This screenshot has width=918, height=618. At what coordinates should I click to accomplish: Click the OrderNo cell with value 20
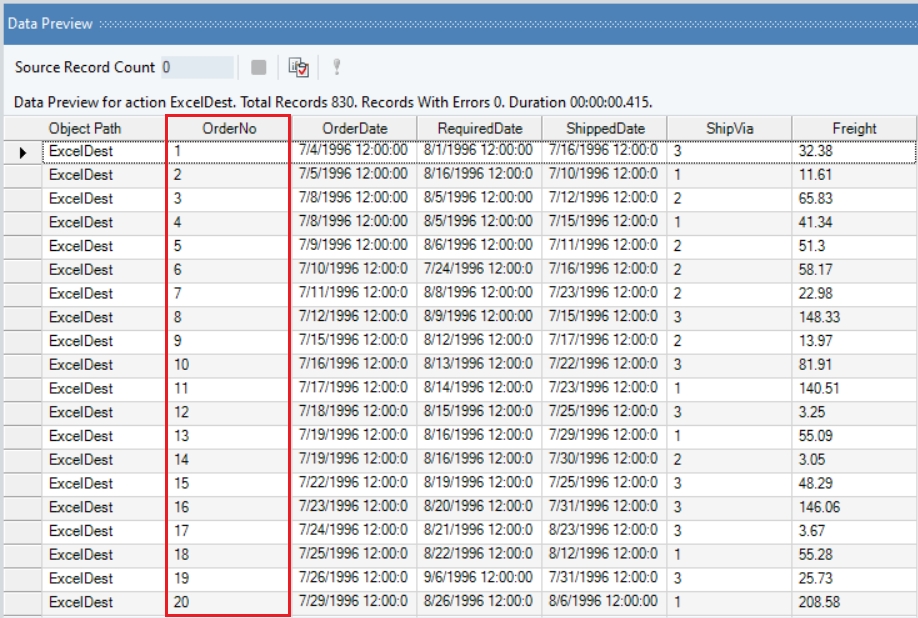click(x=229, y=602)
